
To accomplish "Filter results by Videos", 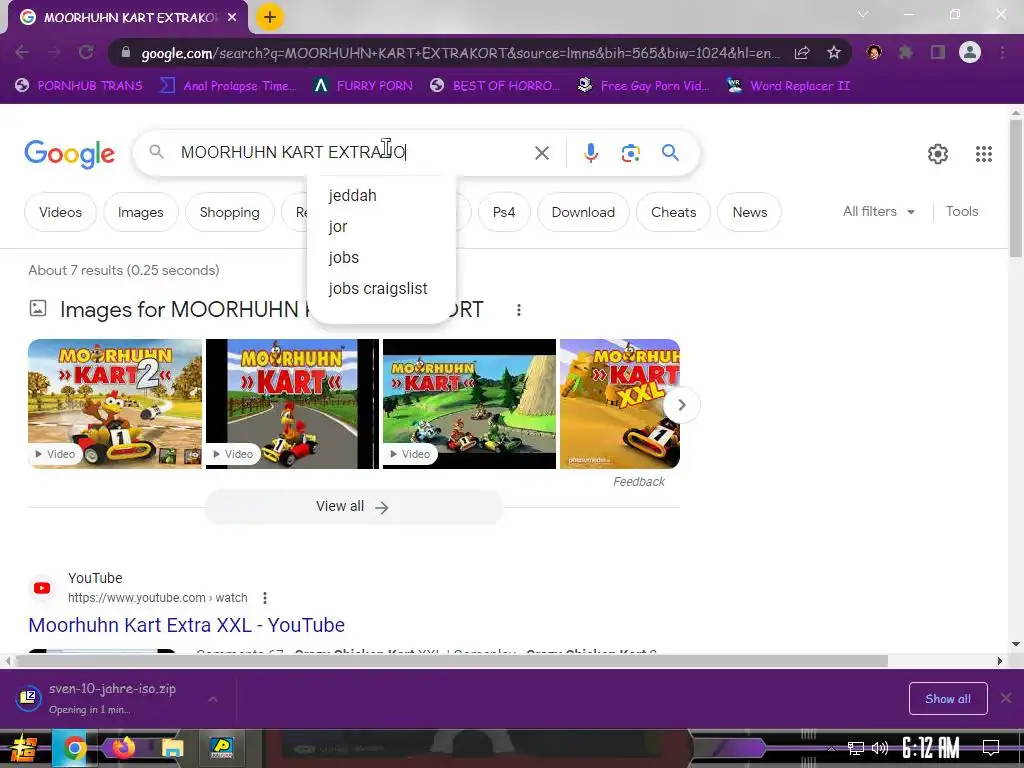I will tap(60, 212).
